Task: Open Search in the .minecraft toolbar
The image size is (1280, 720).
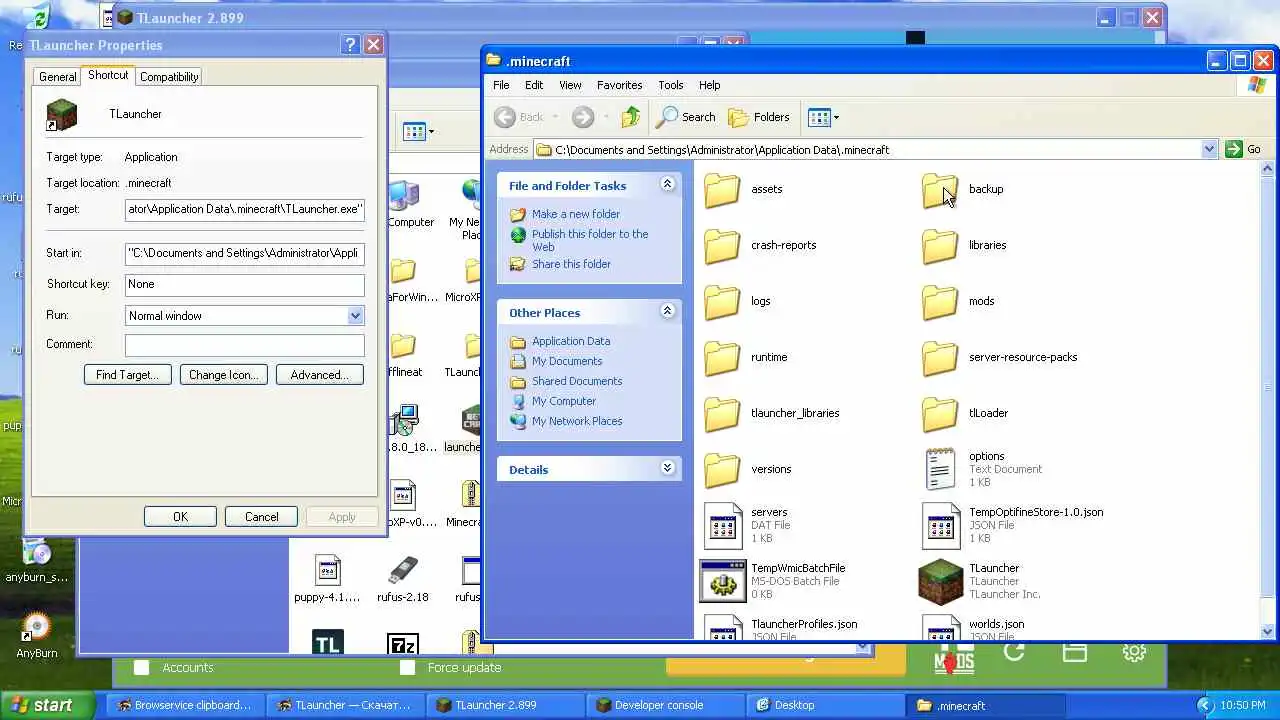Action: 686,117
